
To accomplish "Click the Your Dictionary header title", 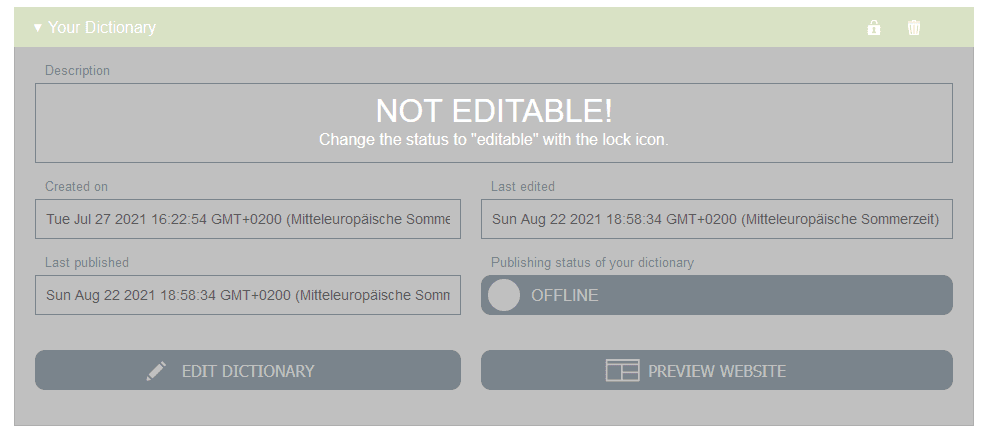I will tap(102, 28).
